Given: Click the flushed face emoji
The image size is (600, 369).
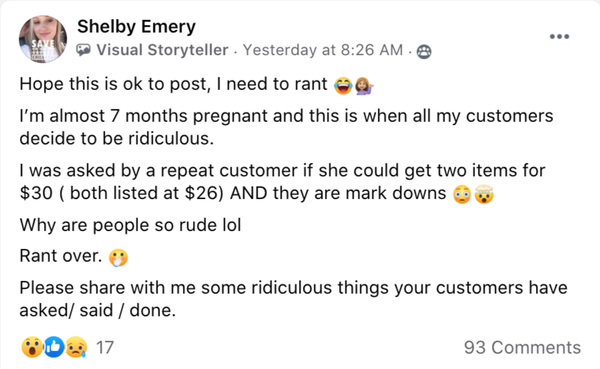Looking at the screenshot, I should pyautogui.click(x=462, y=194).
